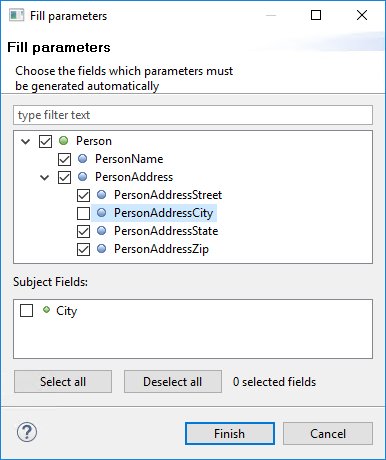Viewport: 386px width, 460px height.
Task: Collapse the Person tree node
Action: (26, 141)
